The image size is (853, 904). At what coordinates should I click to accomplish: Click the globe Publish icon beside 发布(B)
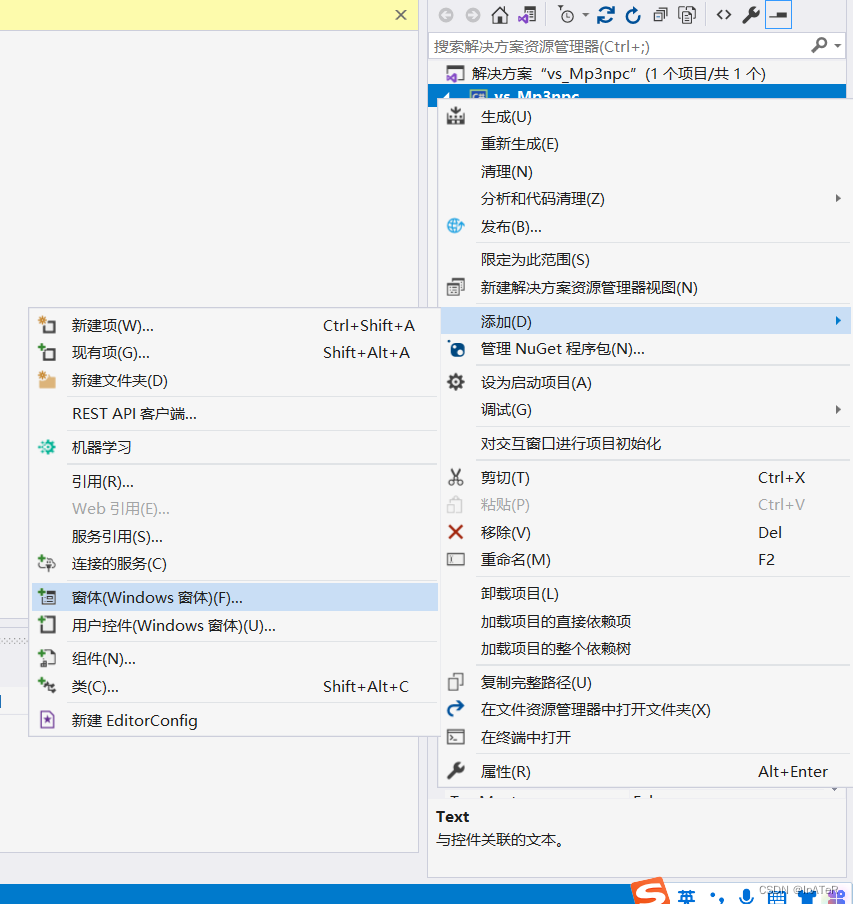(x=456, y=226)
